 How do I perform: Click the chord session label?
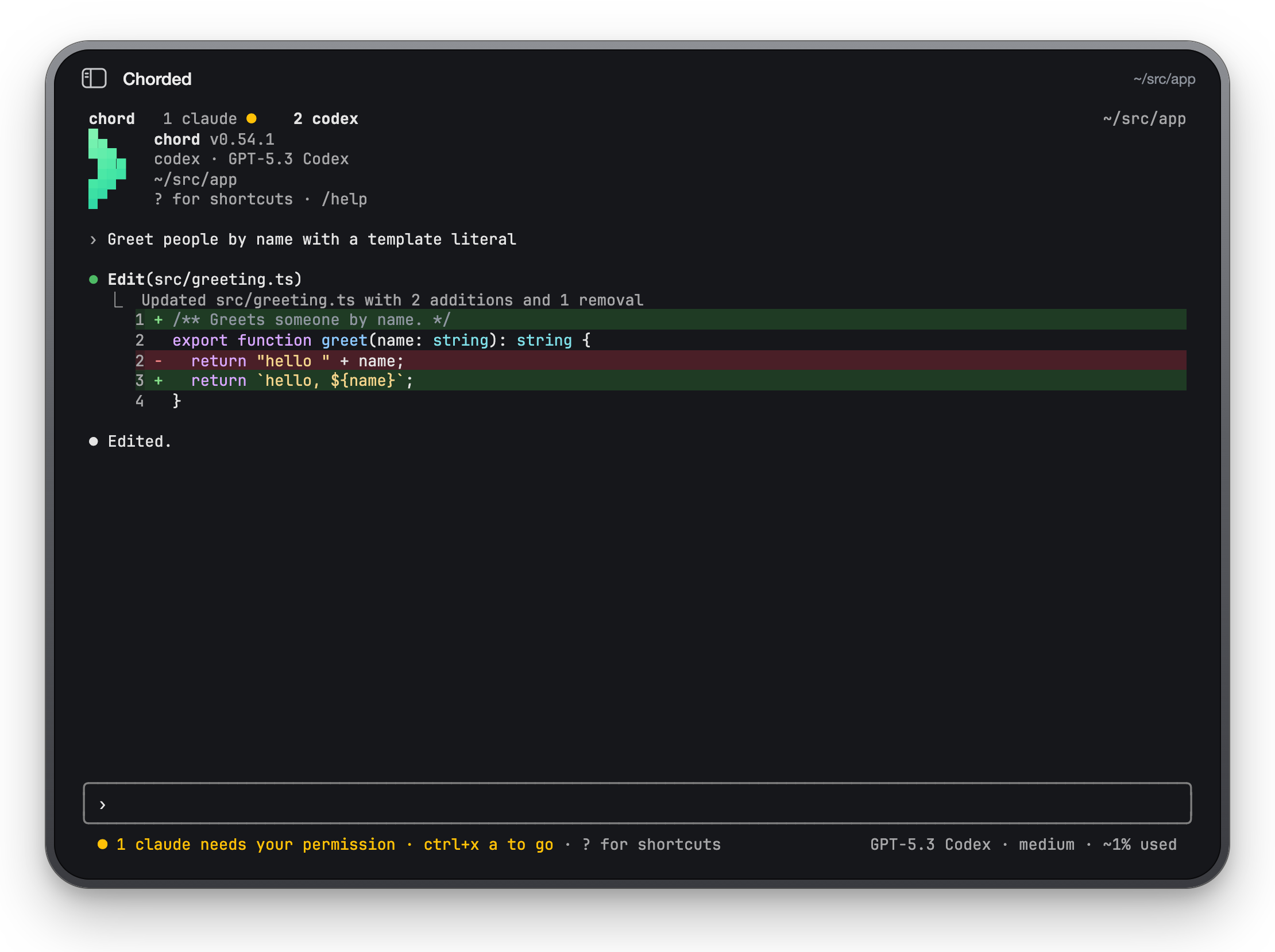click(x=112, y=119)
